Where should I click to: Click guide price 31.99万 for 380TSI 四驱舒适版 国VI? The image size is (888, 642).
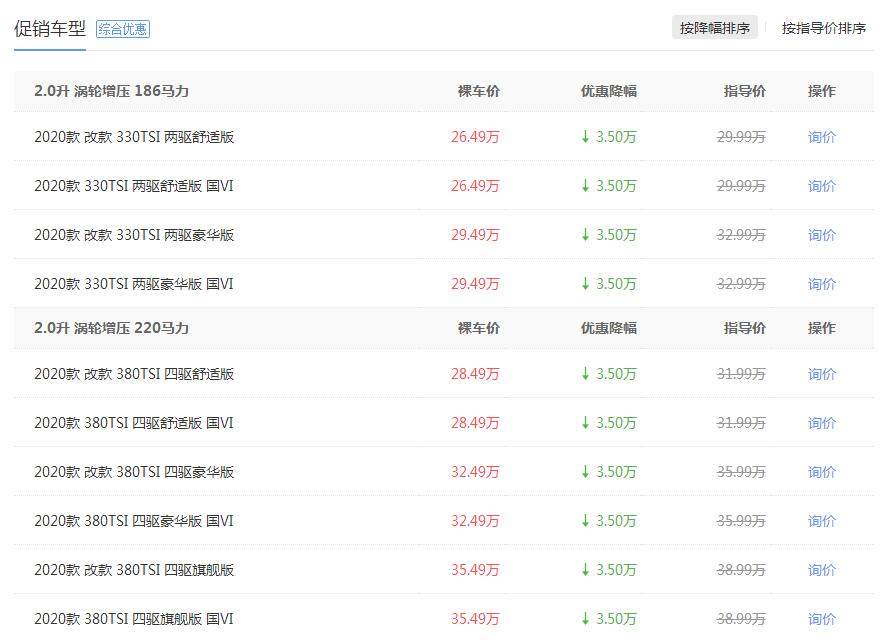741,423
